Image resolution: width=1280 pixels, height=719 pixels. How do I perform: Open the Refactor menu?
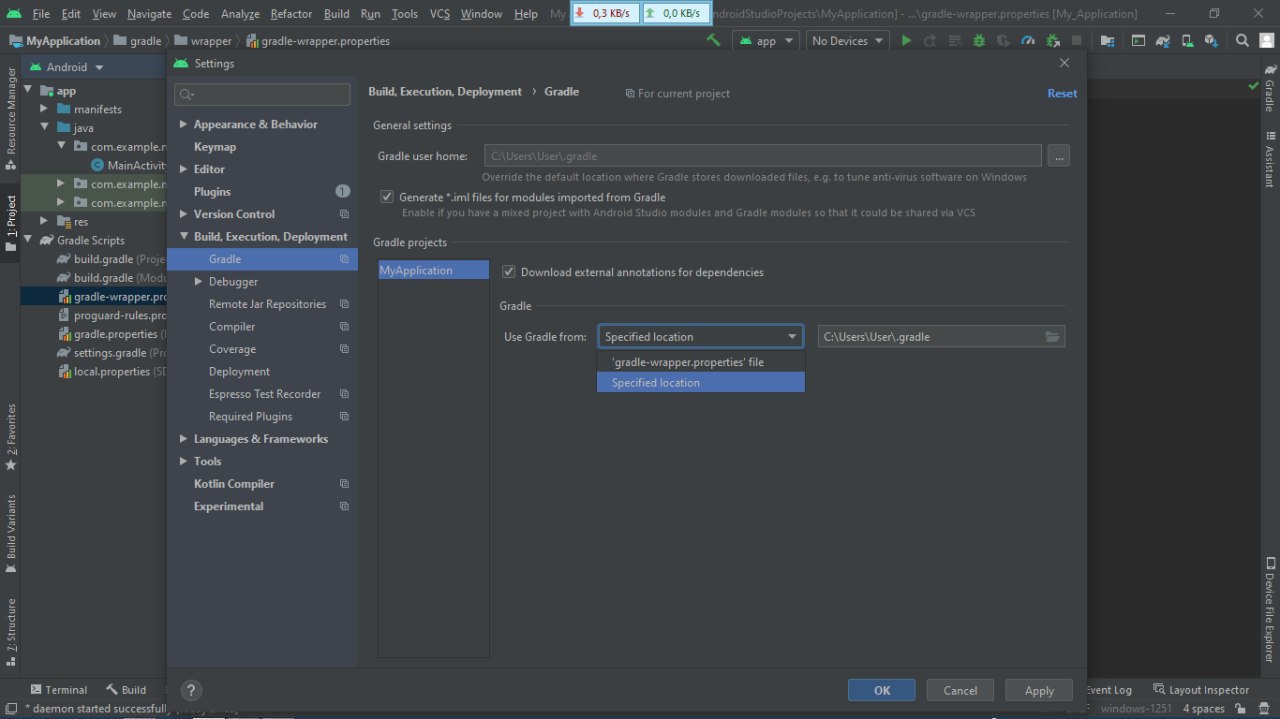pyautogui.click(x=291, y=14)
